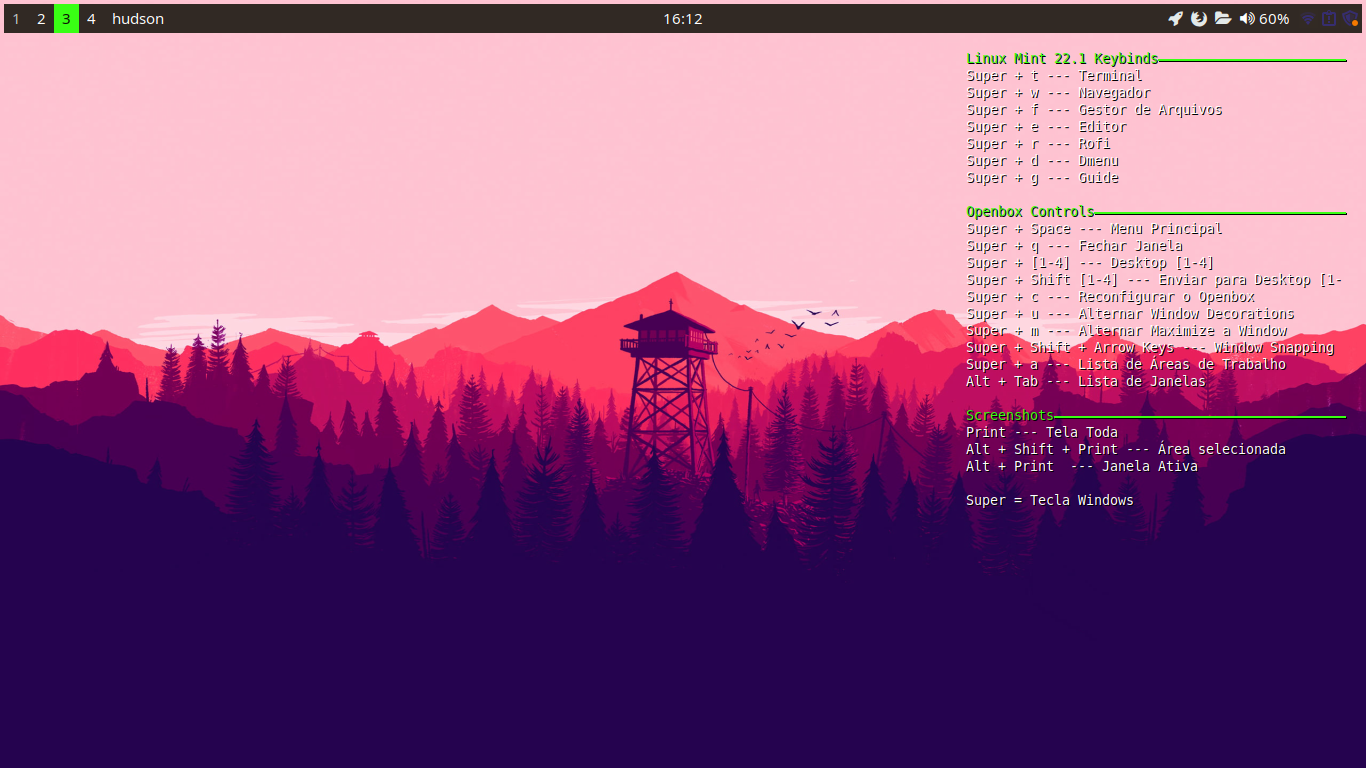Click the Super = Tecla Windows text

point(1050,500)
